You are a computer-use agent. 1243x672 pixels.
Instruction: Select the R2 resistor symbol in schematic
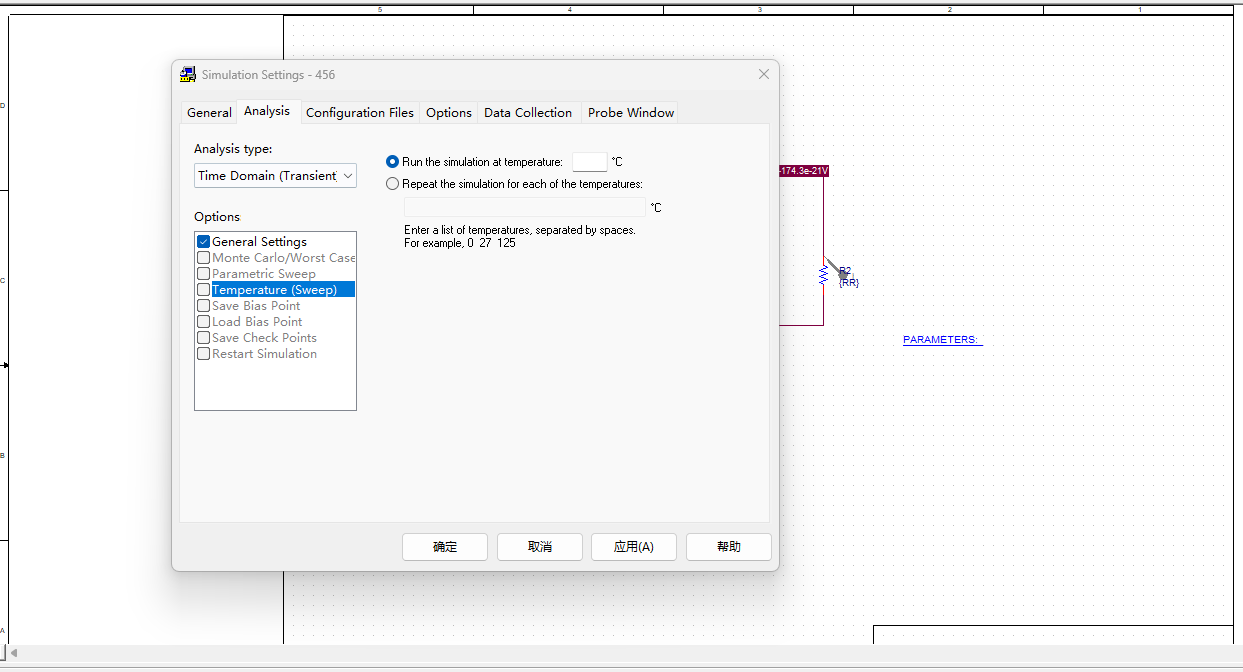pyautogui.click(x=824, y=275)
